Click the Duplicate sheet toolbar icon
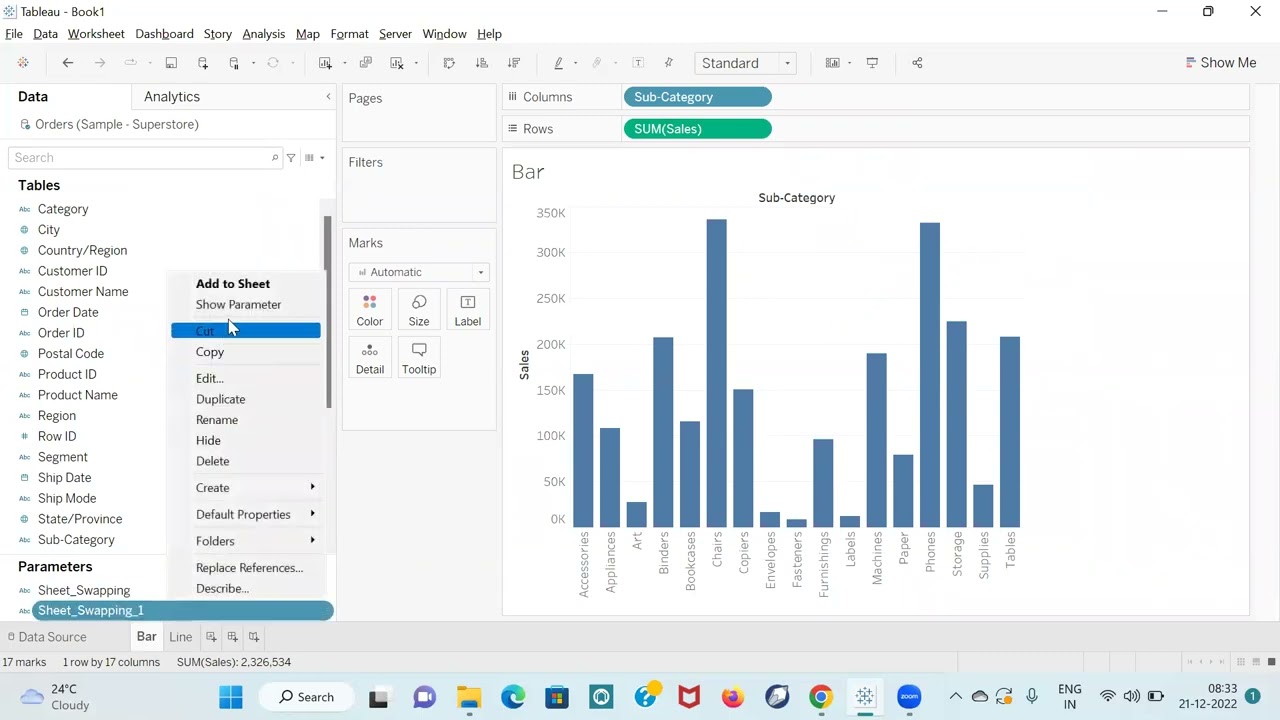This screenshot has height=720, width=1280. coord(365,63)
